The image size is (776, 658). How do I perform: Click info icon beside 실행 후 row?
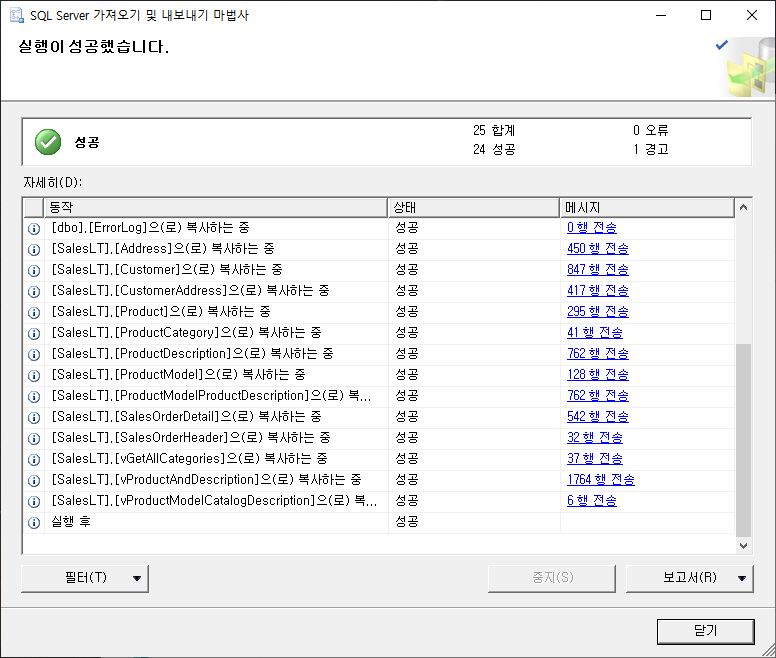(x=34, y=523)
